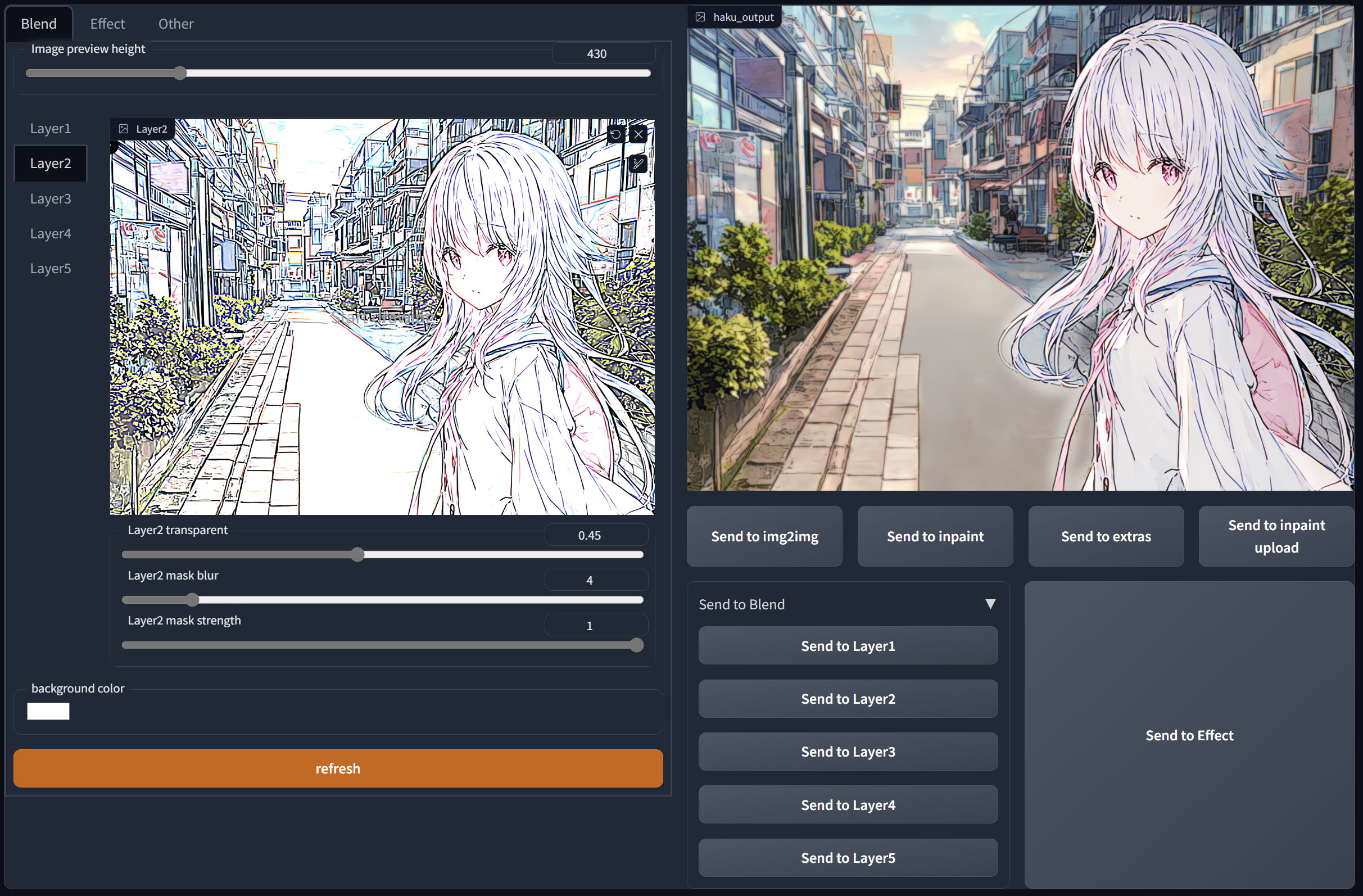Click Send to Layer3
This screenshot has width=1363, height=896.
848,752
